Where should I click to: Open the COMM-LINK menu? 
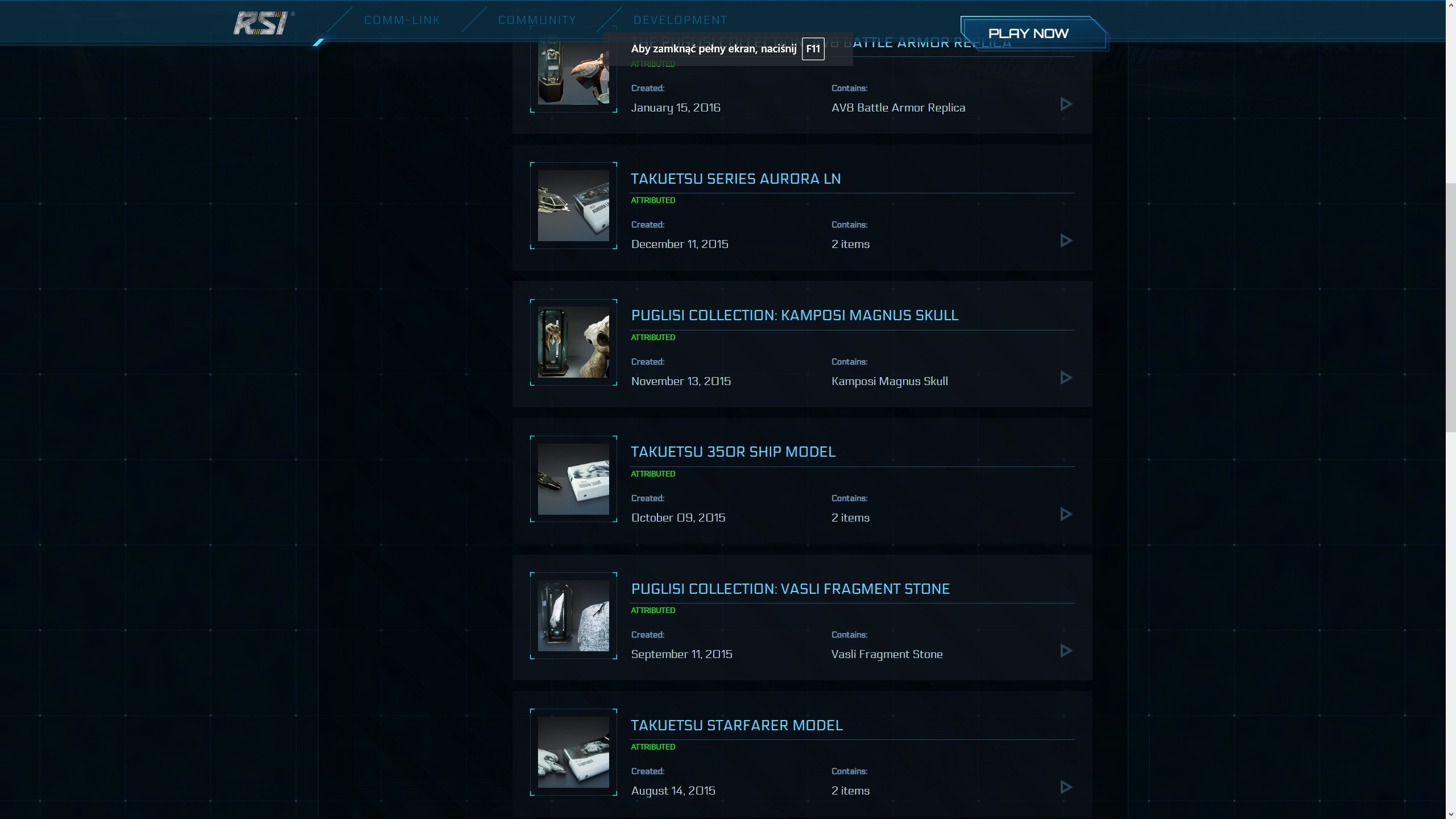click(x=402, y=20)
